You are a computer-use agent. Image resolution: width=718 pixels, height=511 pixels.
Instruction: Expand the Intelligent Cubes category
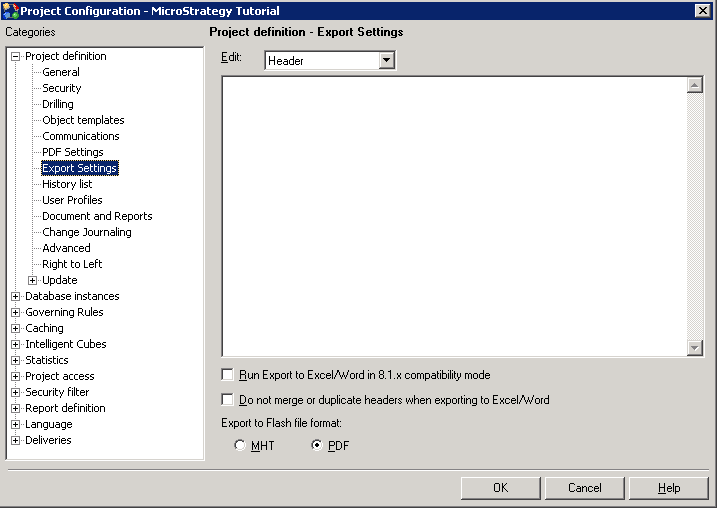(x=16, y=345)
